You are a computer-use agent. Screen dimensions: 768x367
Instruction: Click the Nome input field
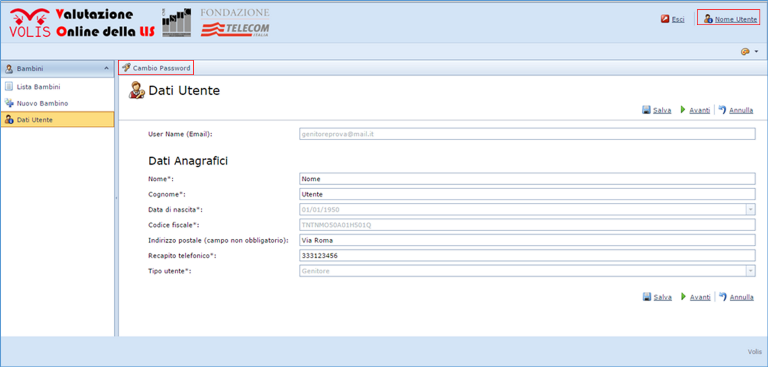(x=527, y=179)
